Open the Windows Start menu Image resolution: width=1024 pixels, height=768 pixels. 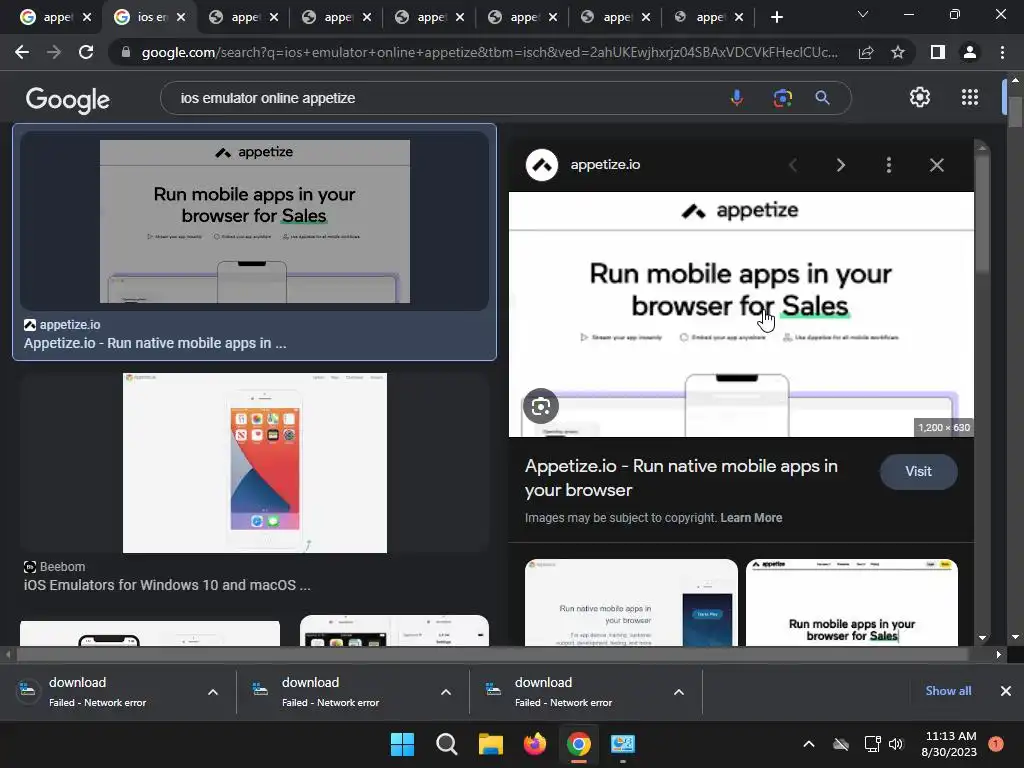[x=402, y=744]
